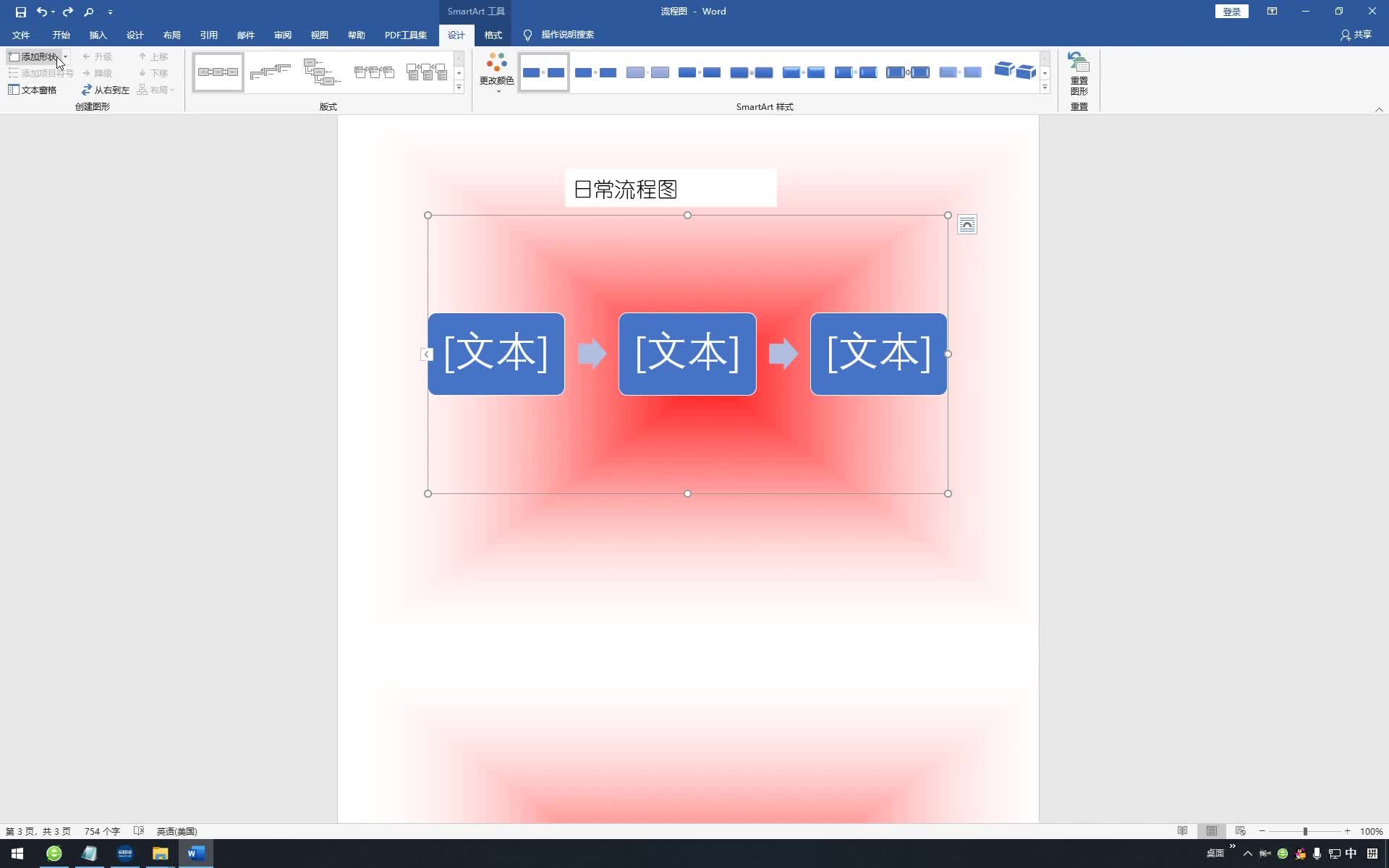This screenshot has width=1389, height=868.
Task: Show hidden system tray icons
Action: coord(1248,854)
